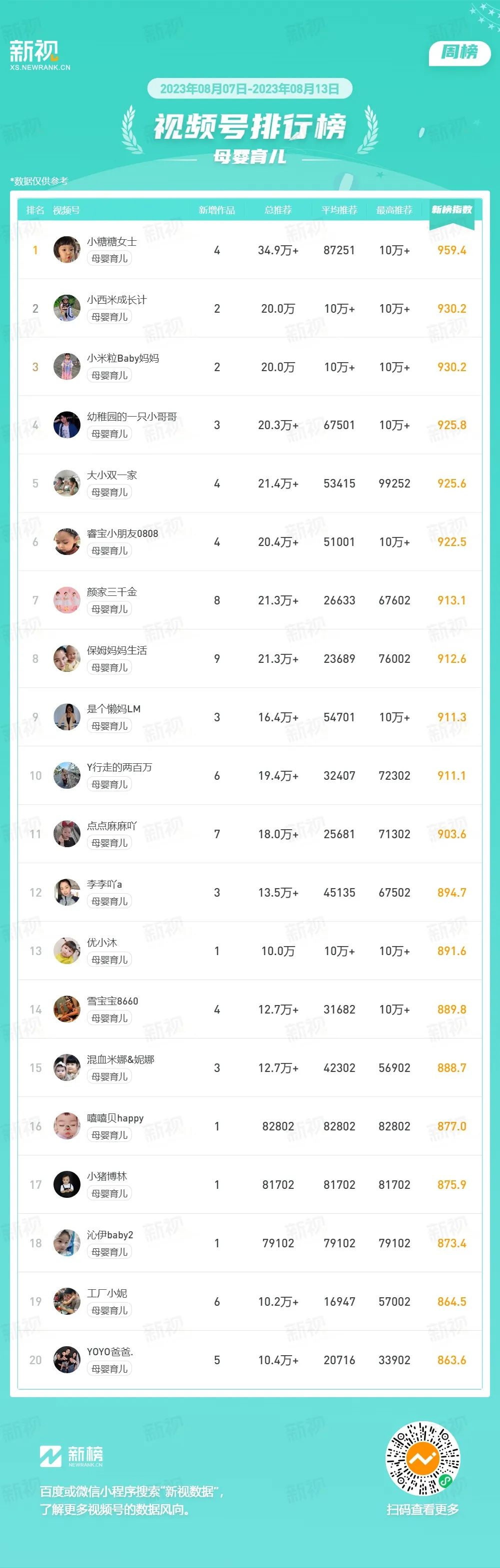Click the 959.4 index score
The width and height of the screenshot is (500, 1568).
(452, 250)
